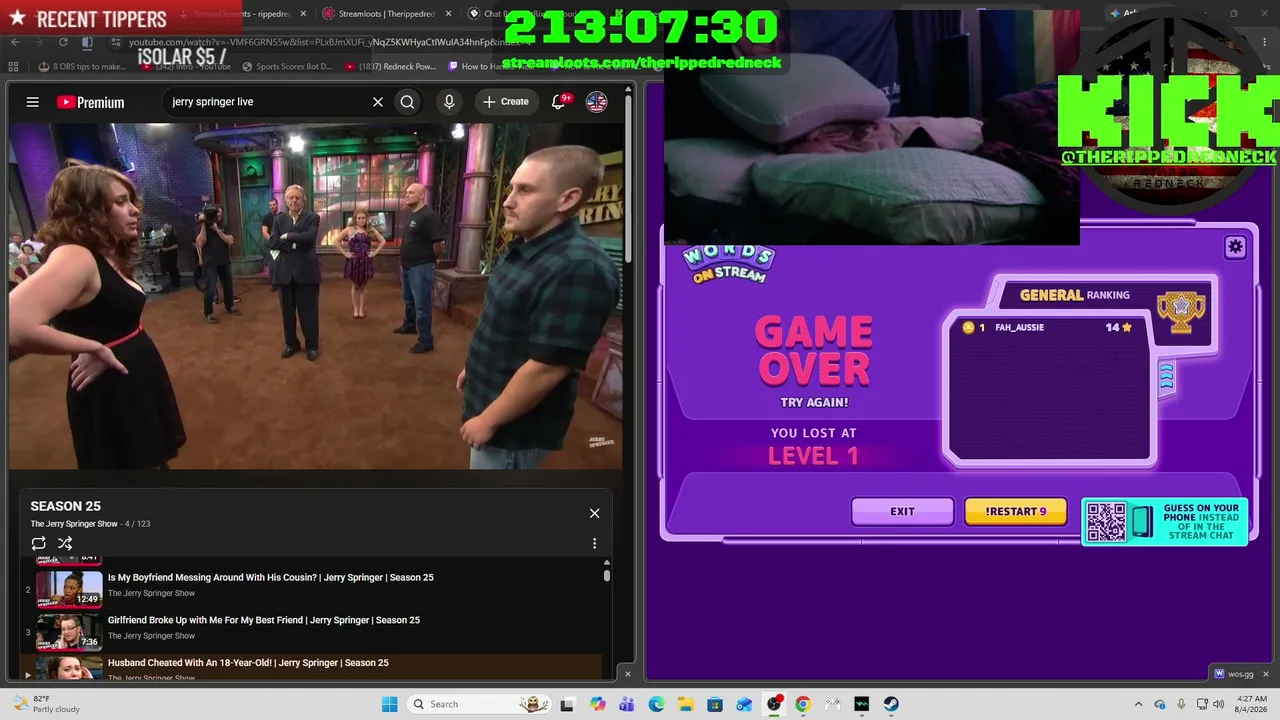Show hidden system tray icons
Image resolution: width=1280 pixels, height=720 pixels.
coord(1138,704)
